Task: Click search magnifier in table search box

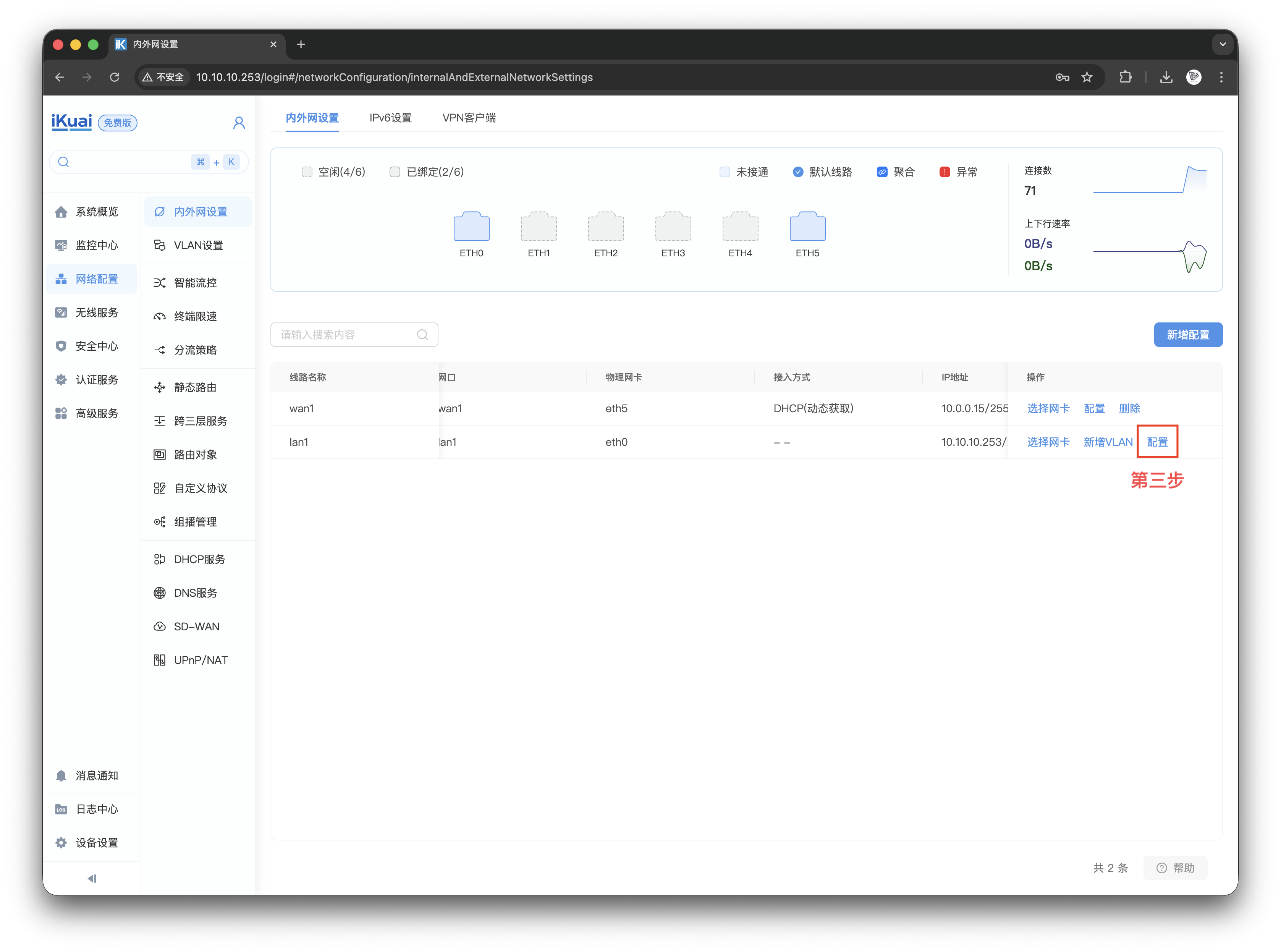Action: [x=422, y=335]
